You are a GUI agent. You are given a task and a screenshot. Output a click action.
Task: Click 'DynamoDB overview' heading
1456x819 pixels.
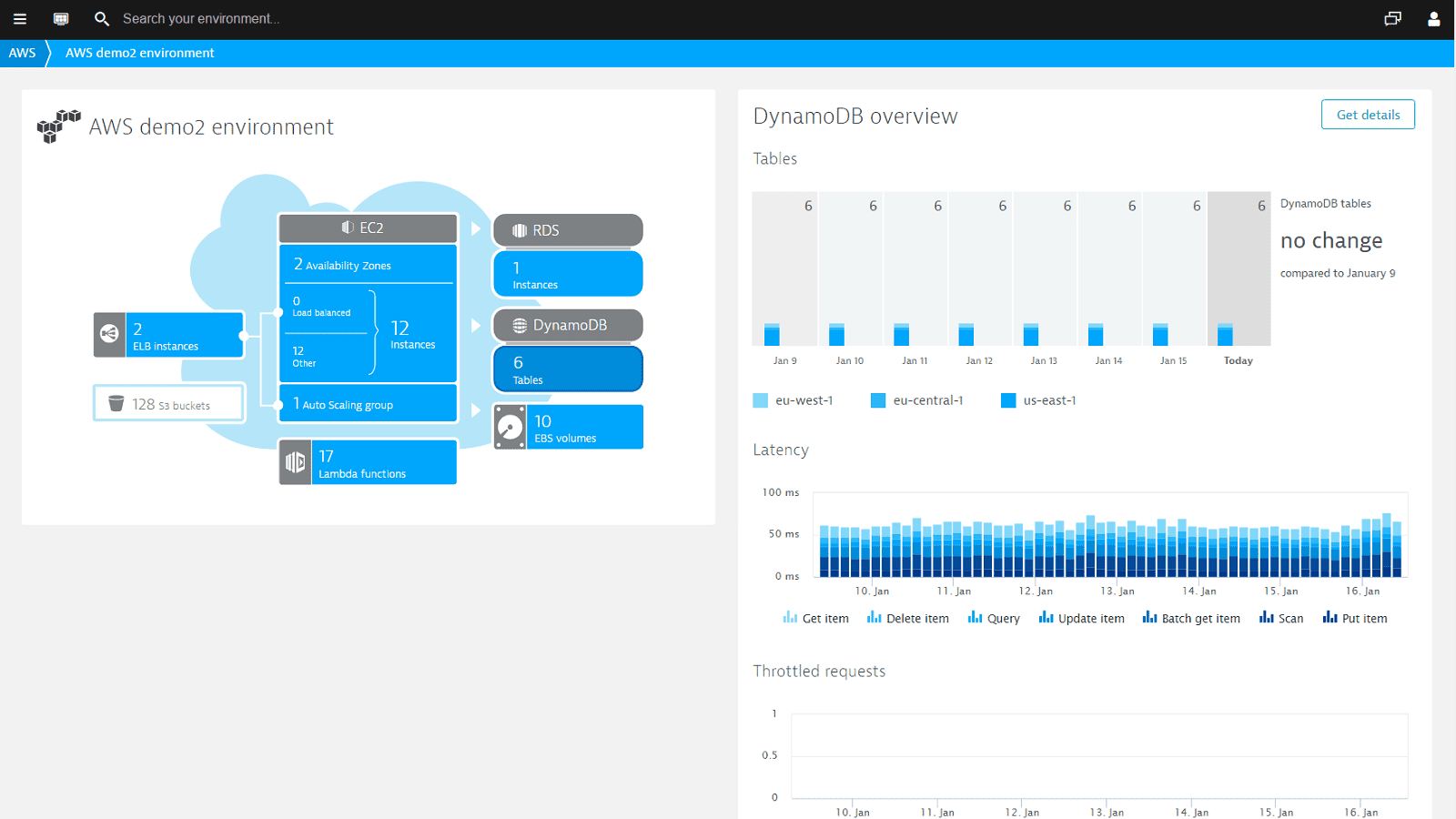pos(855,116)
